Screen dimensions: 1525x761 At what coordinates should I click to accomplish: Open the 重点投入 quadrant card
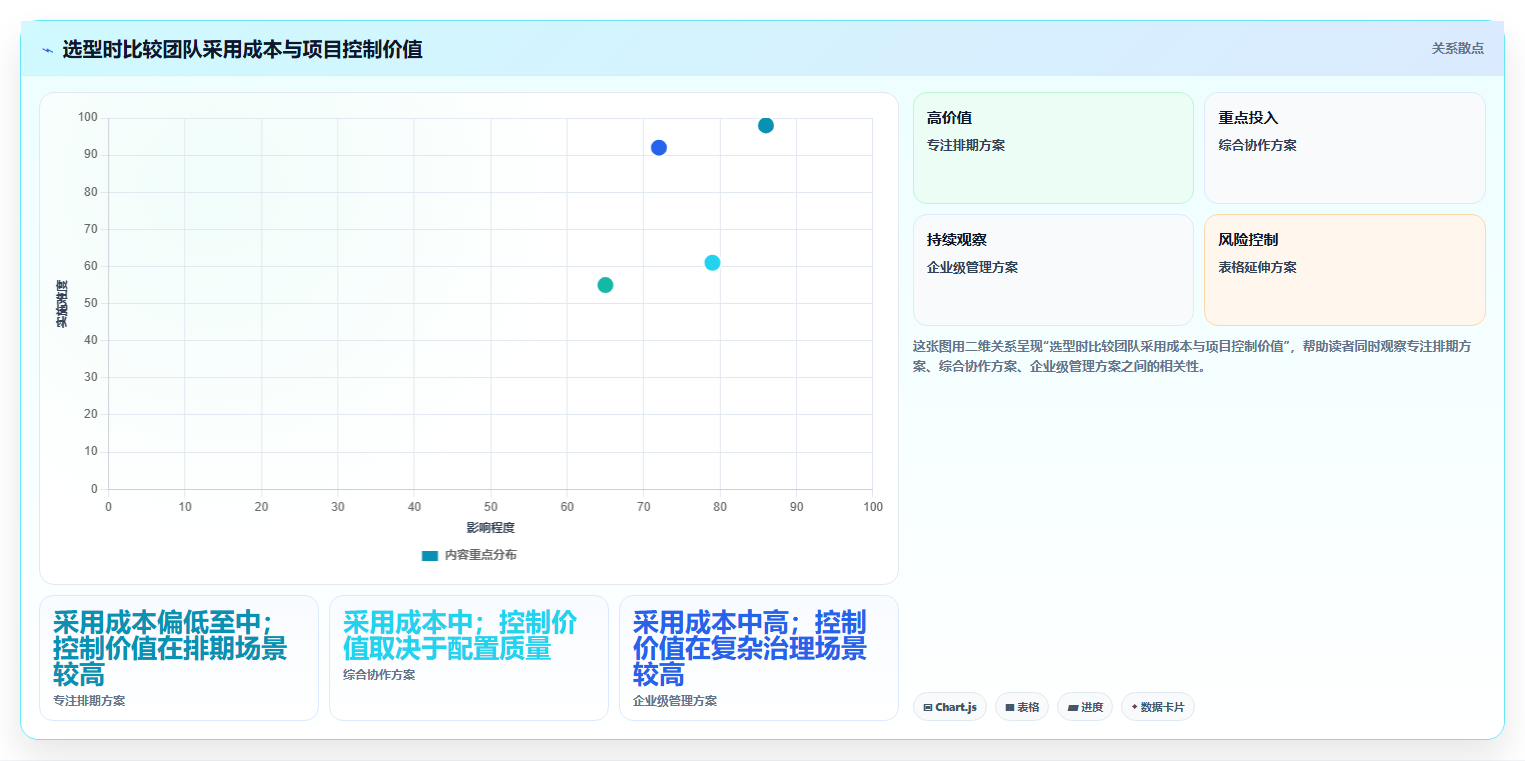coord(1344,148)
